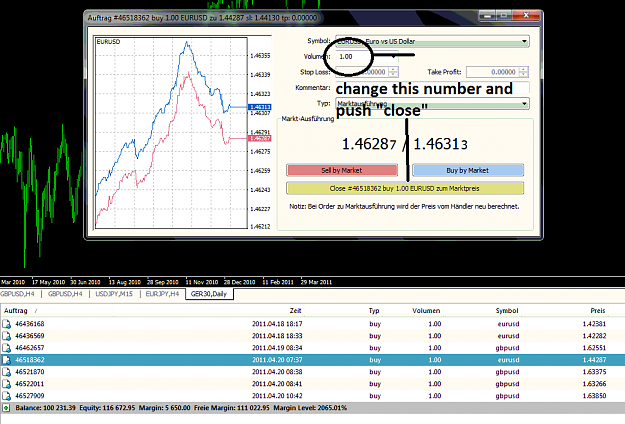This screenshot has height=424, width=625.
Task: Sort by the Zeit column header
Action: 295,311
